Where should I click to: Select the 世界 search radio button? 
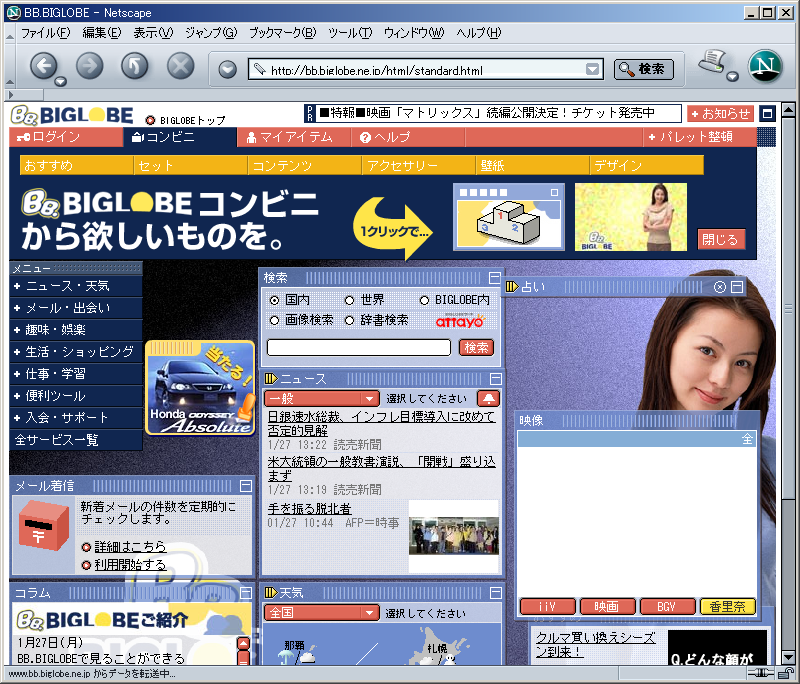349,300
